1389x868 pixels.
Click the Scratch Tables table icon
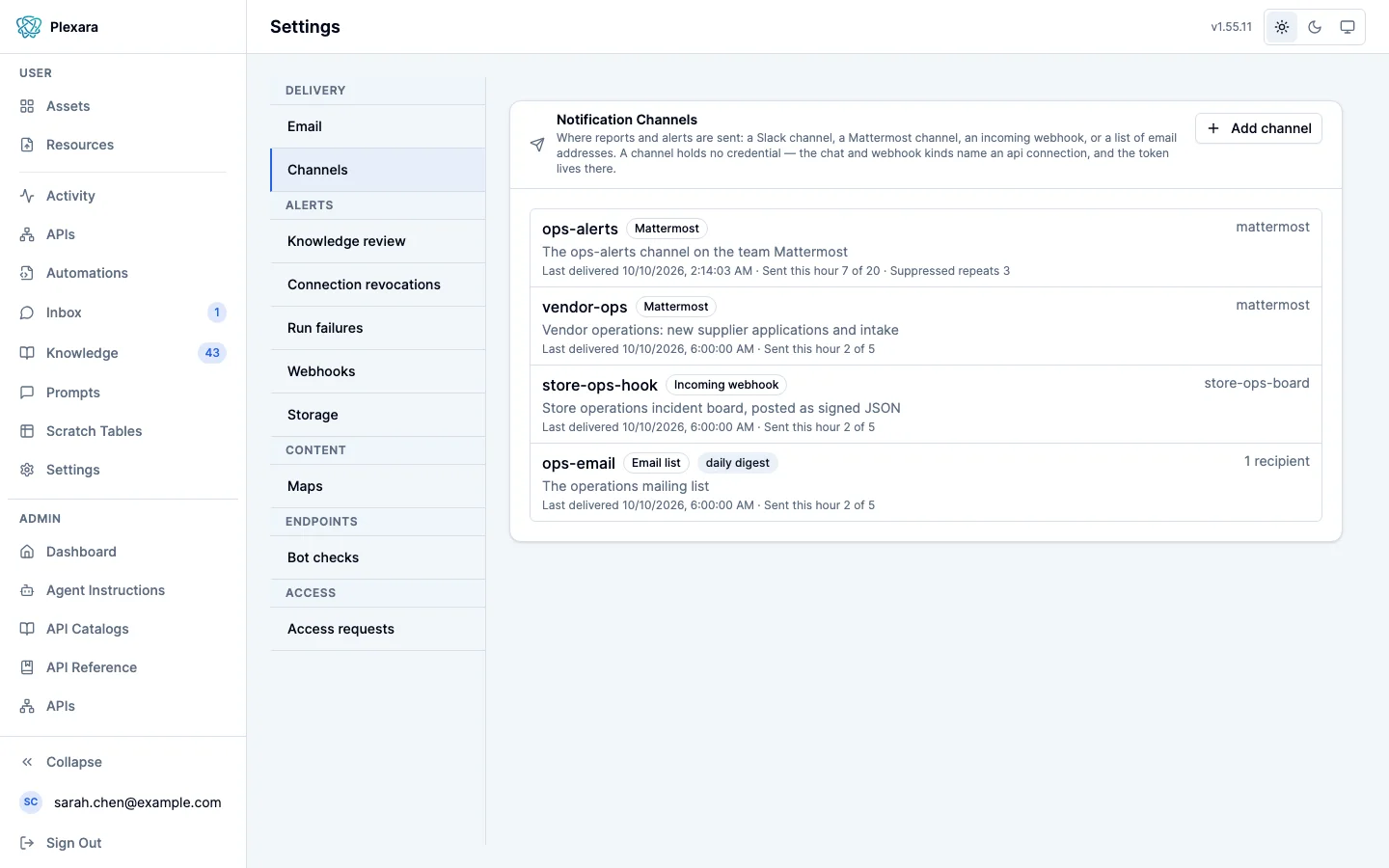click(x=27, y=431)
